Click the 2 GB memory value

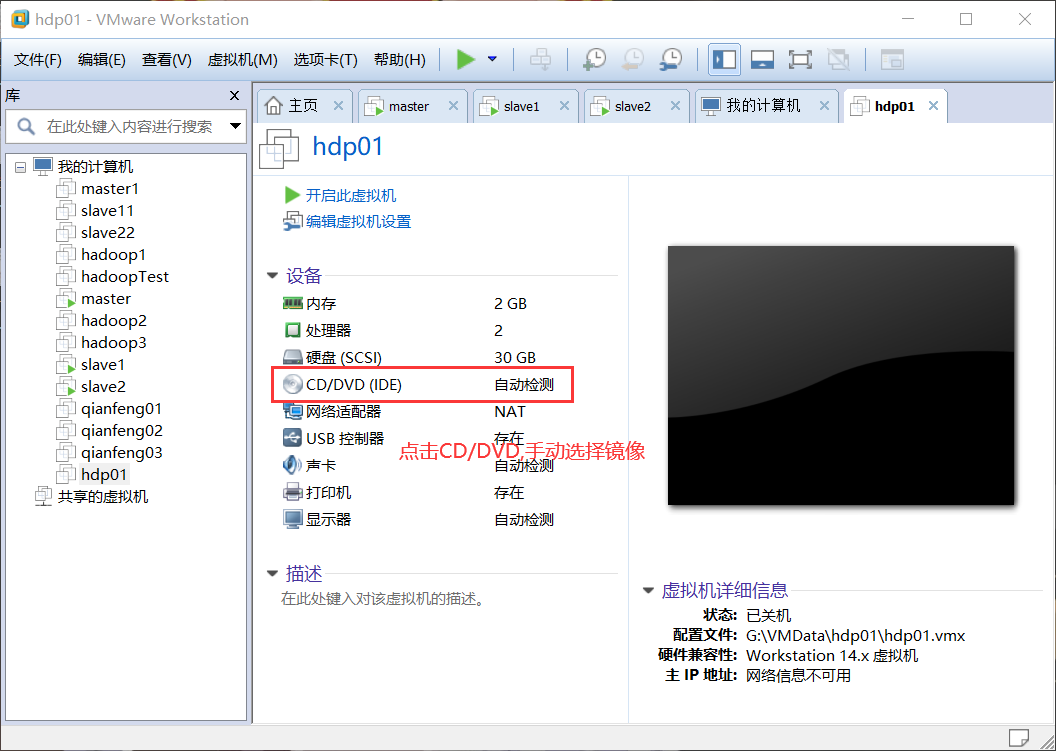coord(510,304)
